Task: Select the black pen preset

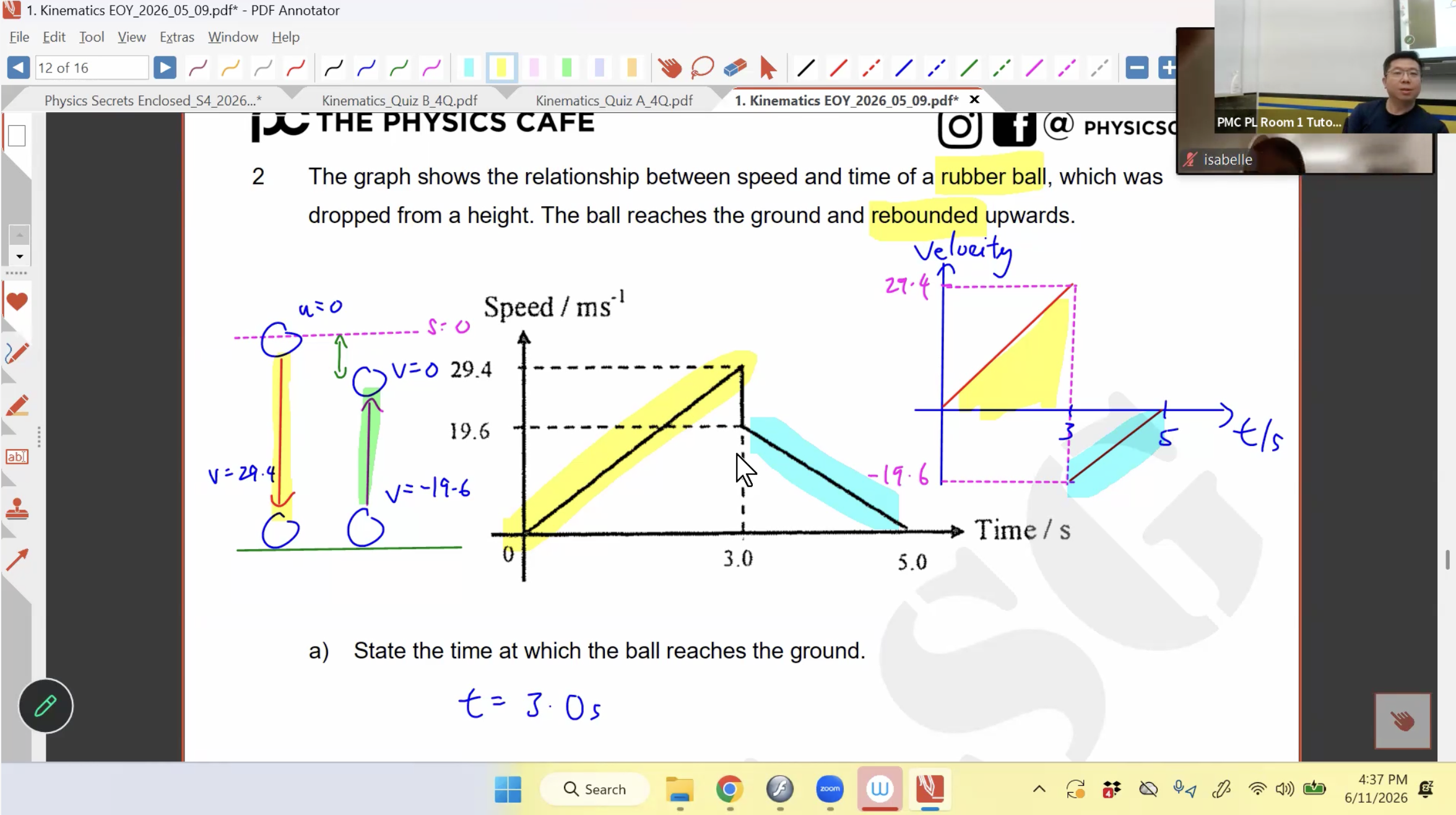Action: 334,68
